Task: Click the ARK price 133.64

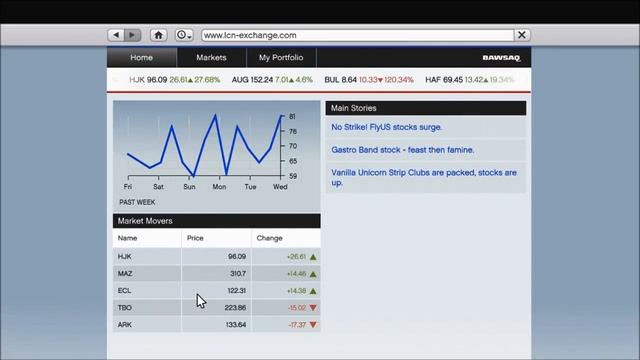Action: coord(236,325)
